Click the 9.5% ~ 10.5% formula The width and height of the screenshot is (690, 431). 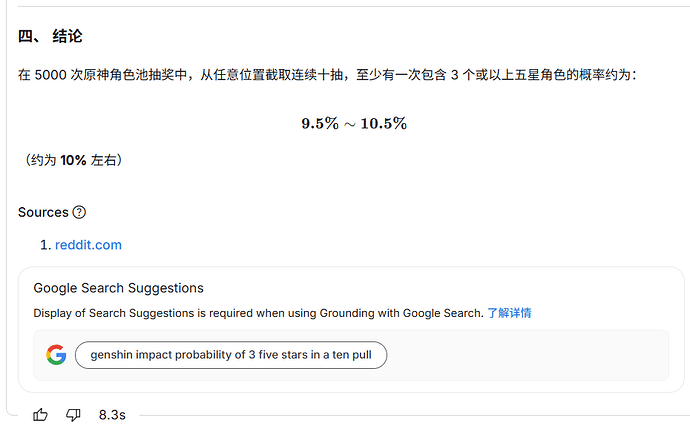point(354,123)
